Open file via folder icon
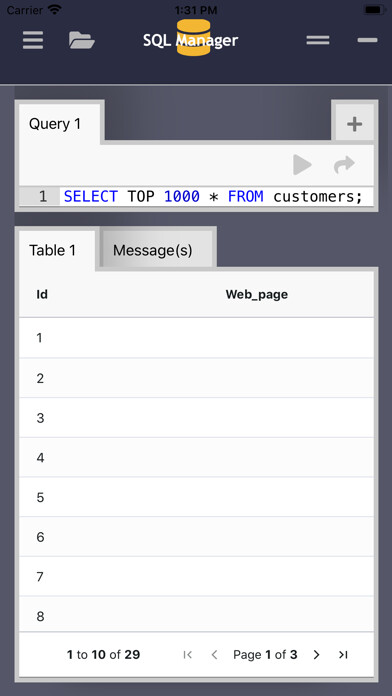The image size is (392, 696). click(x=82, y=40)
